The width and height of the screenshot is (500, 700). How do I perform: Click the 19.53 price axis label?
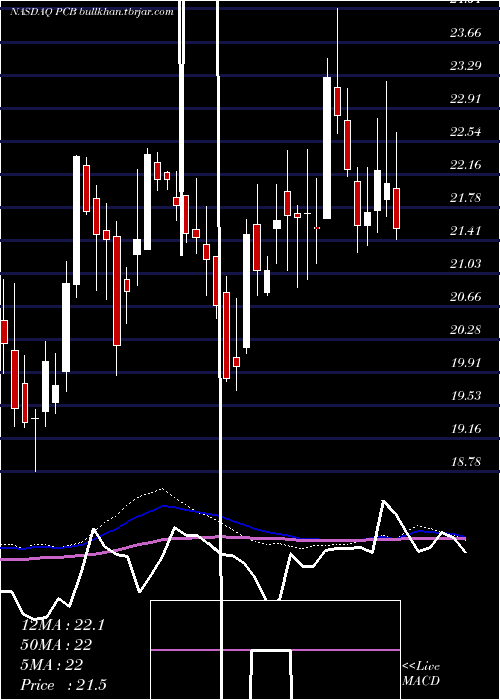coord(466,396)
